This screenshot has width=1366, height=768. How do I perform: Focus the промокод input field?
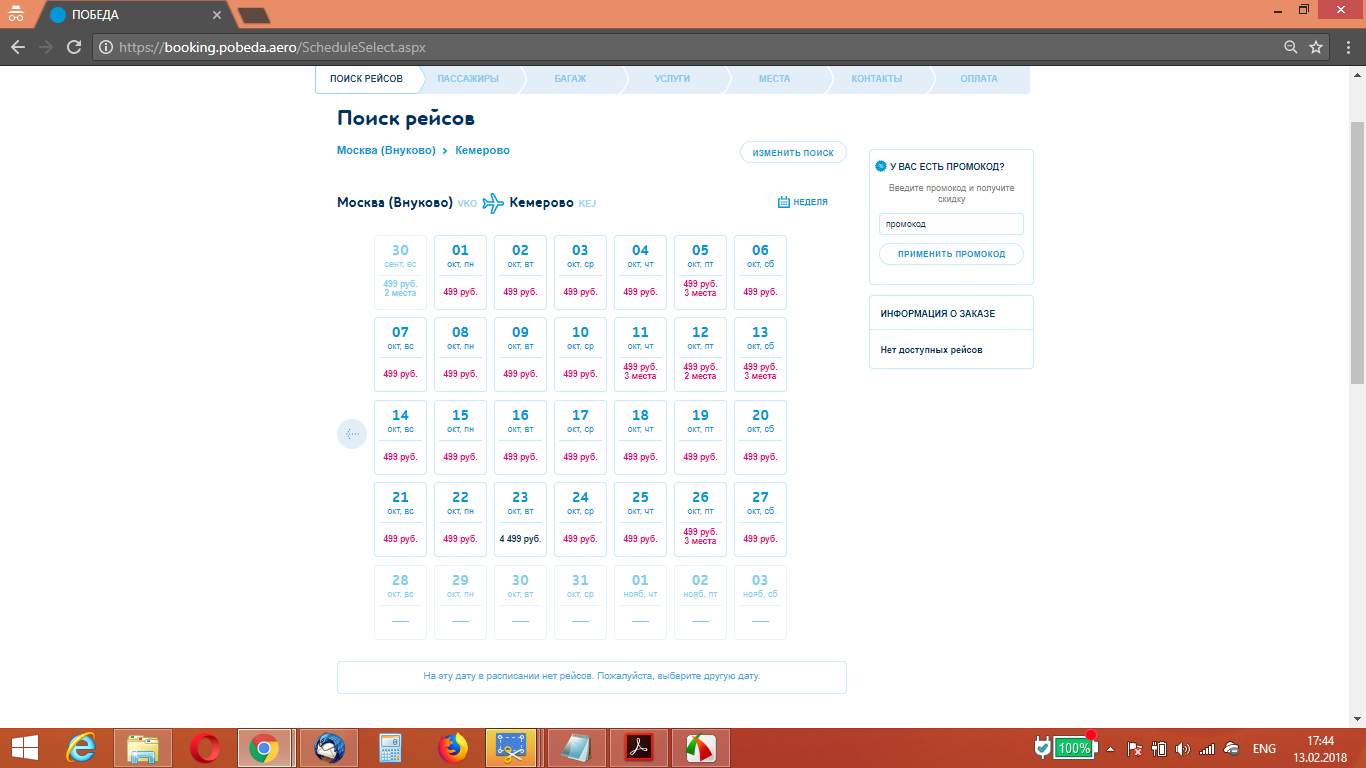tap(951, 224)
